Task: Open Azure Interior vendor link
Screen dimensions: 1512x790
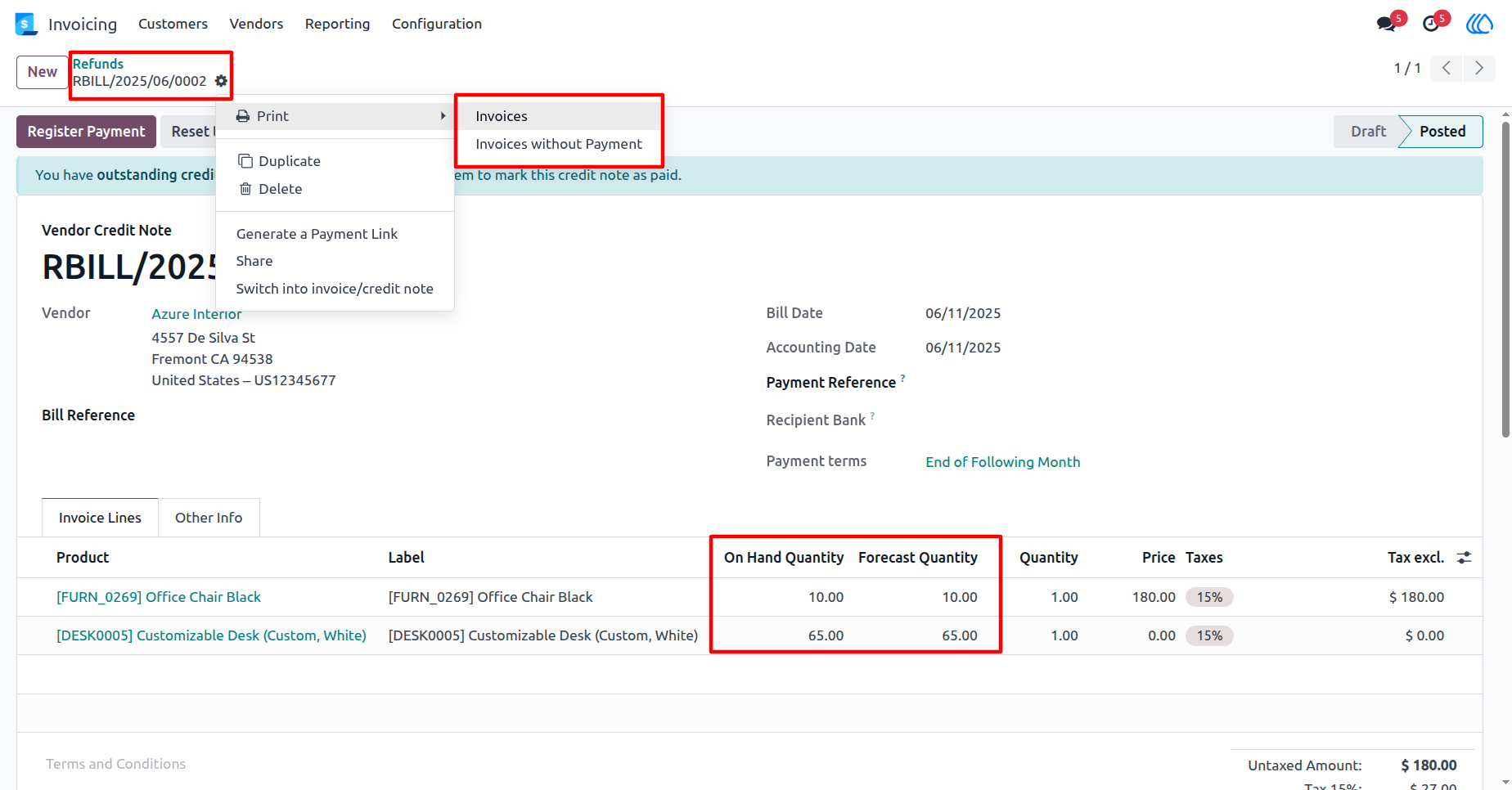Action: 196,314
